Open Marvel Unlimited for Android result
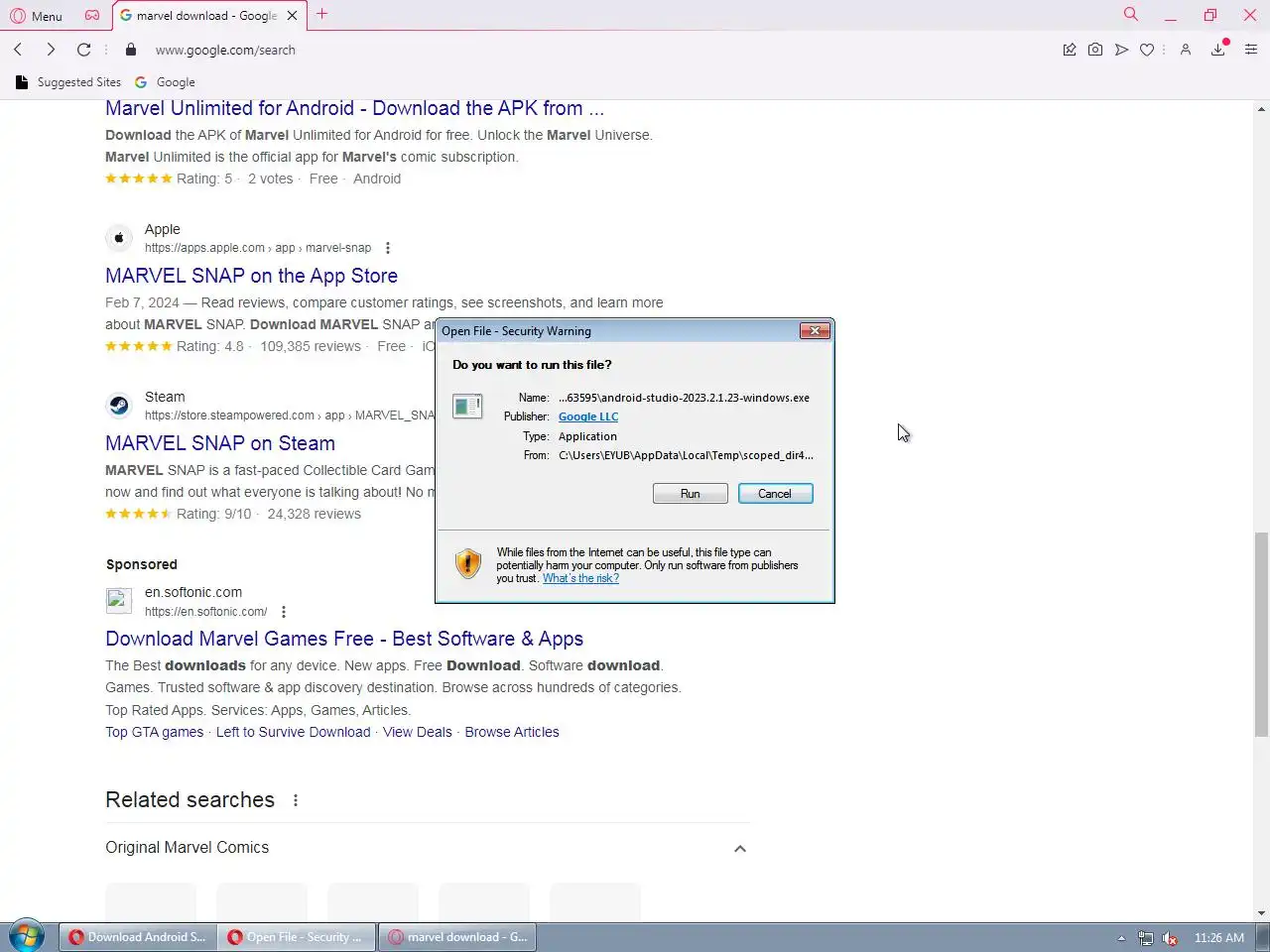This screenshot has width=1270, height=952. point(354,108)
